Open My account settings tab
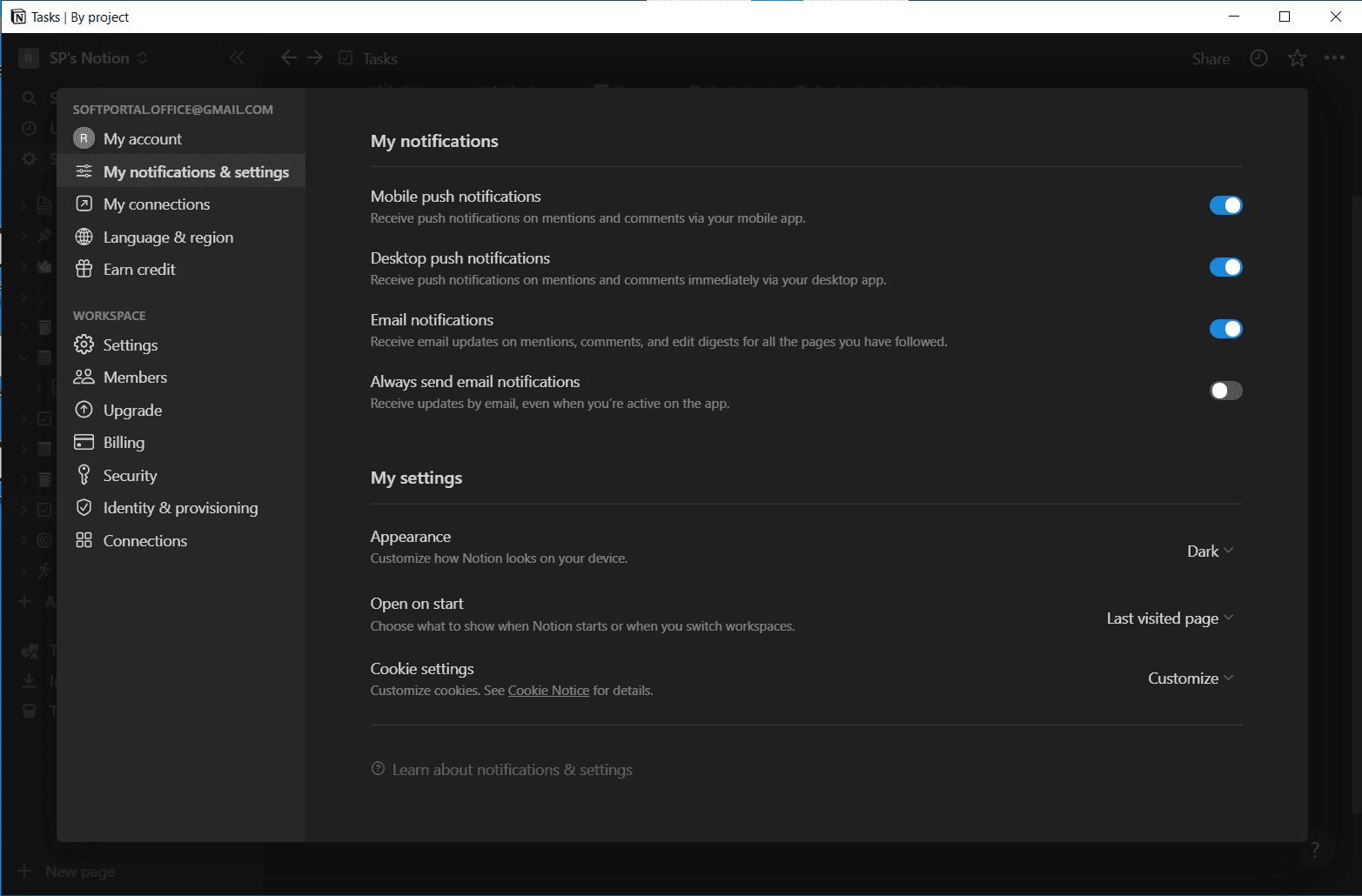The image size is (1362, 896). (x=143, y=139)
